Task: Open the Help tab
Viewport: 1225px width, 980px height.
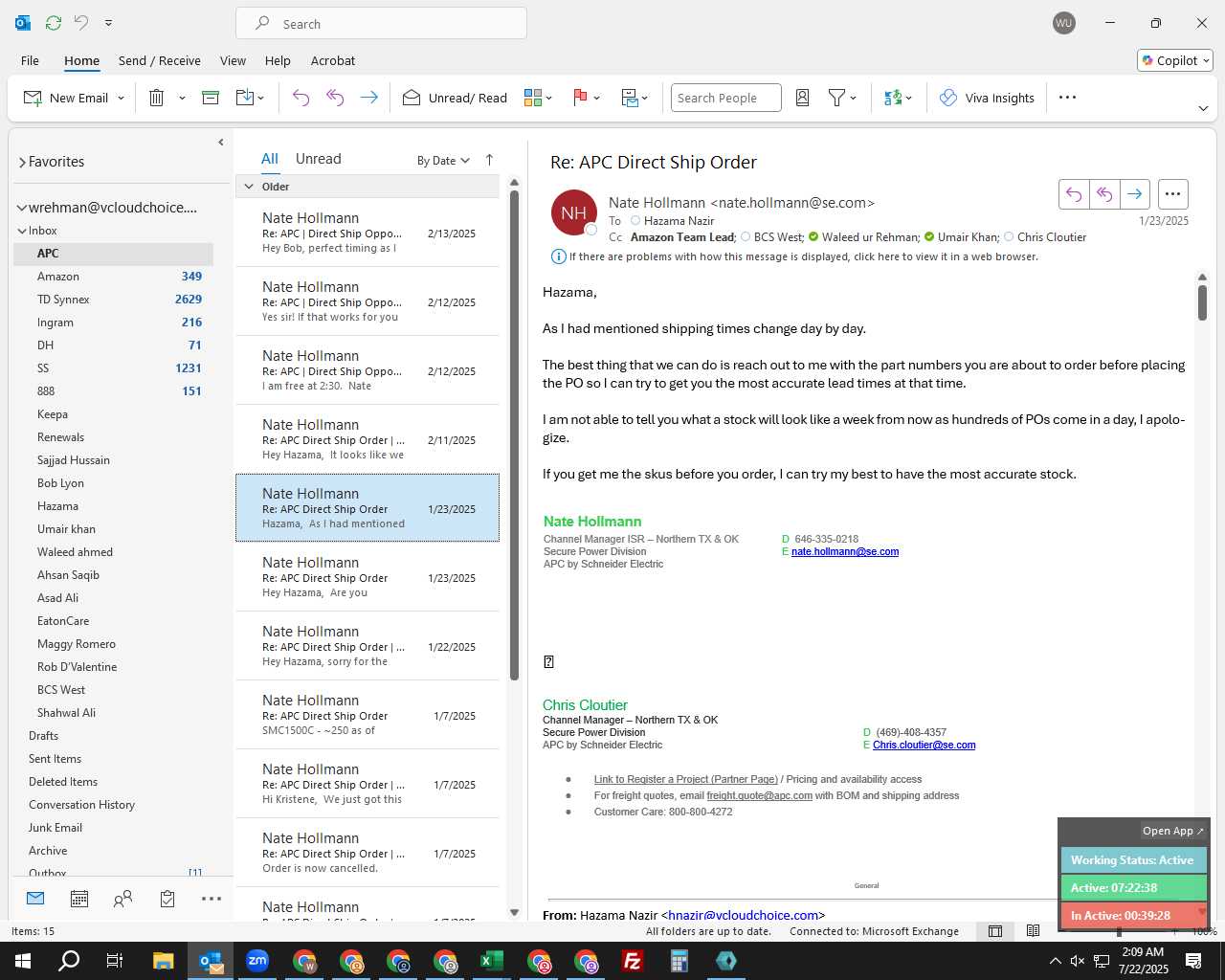Action: (278, 60)
